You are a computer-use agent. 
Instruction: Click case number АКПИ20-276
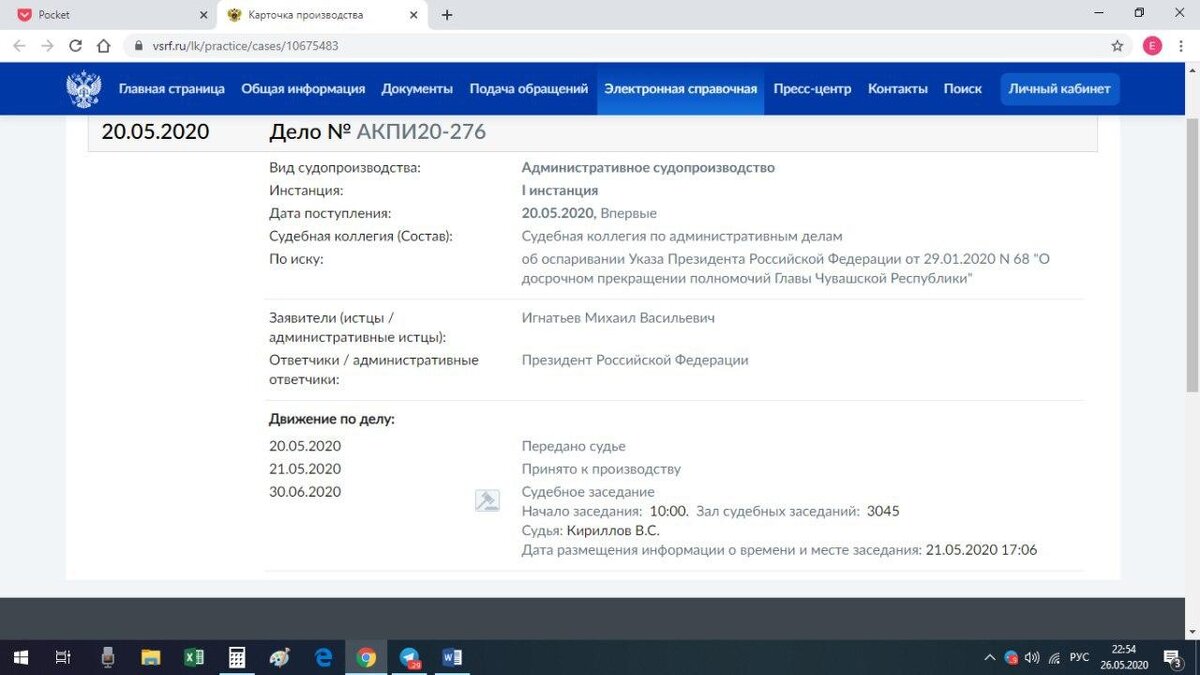pos(421,132)
